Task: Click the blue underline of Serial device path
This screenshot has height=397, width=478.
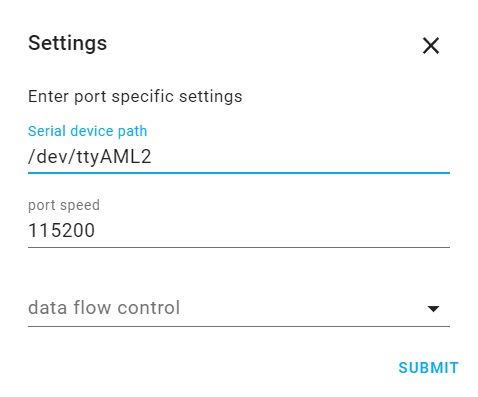Action: click(239, 173)
